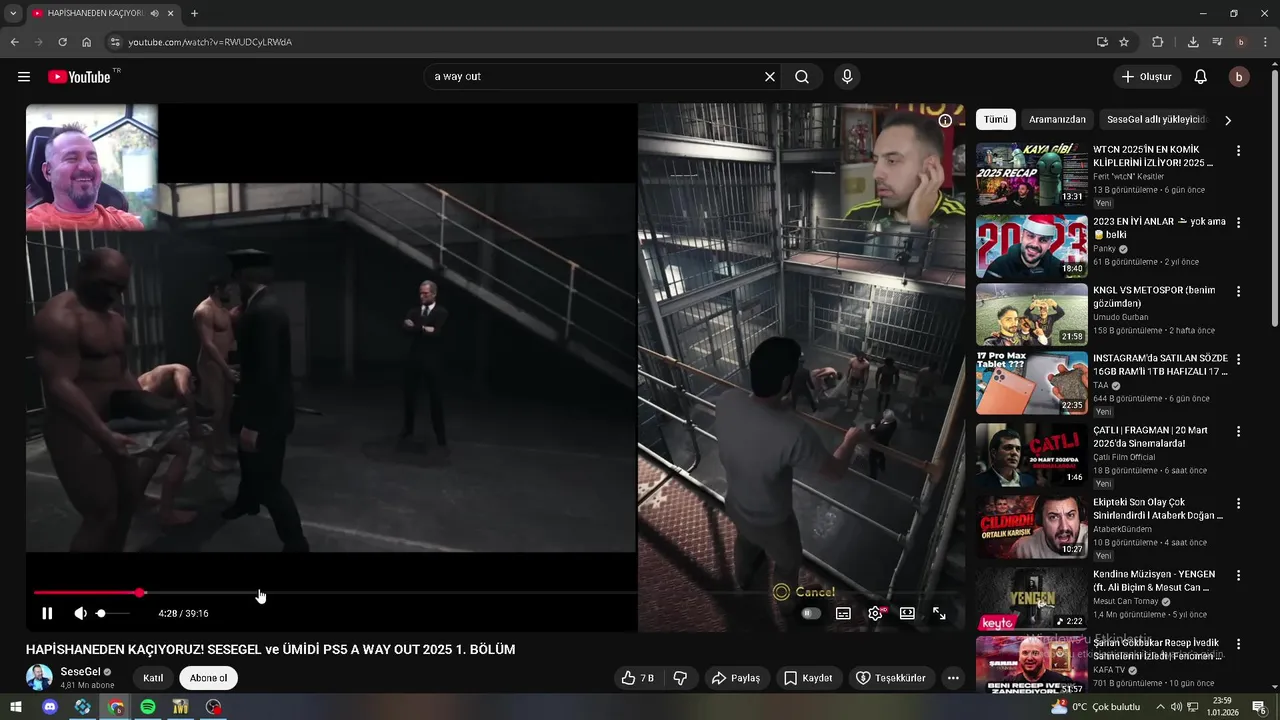Focus the browser address bar
The width and height of the screenshot is (1280, 720).
point(600,42)
